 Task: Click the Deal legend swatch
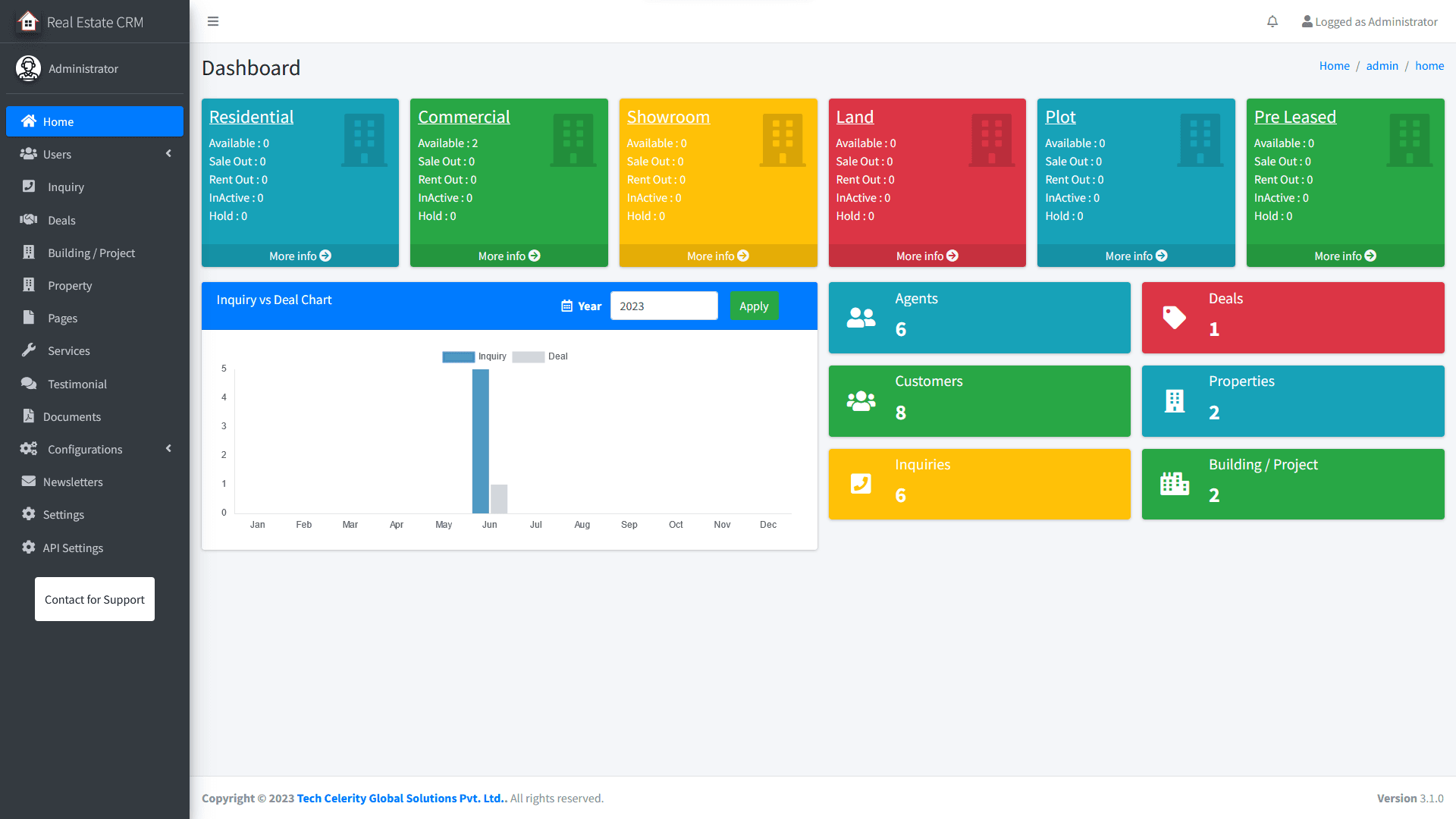pyautogui.click(x=528, y=356)
